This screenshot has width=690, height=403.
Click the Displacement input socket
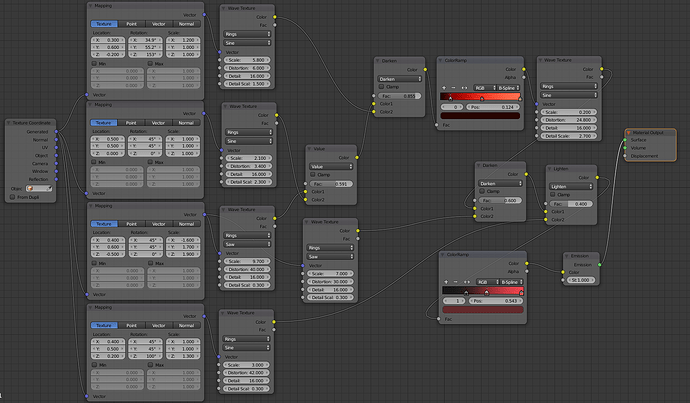[625, 156]
